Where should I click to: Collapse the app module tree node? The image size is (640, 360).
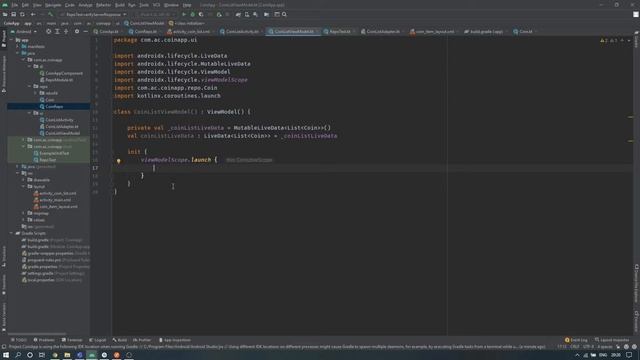point(11,40)
